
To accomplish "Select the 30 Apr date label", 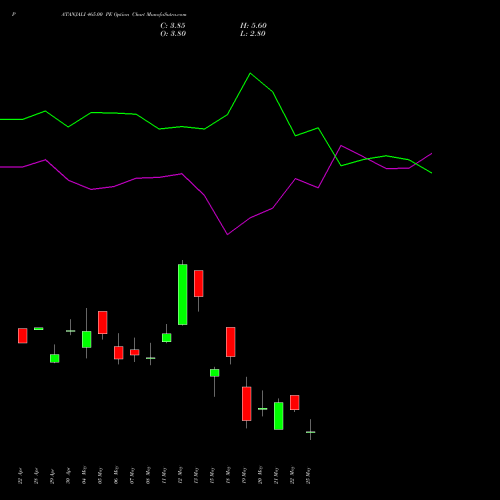I will [x=68, y=476].
